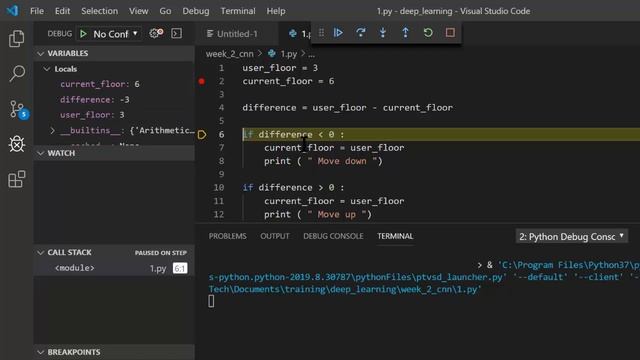Open the Selection menu
The width and height of the screenshot is (640, 360).
tap(100, 11)
